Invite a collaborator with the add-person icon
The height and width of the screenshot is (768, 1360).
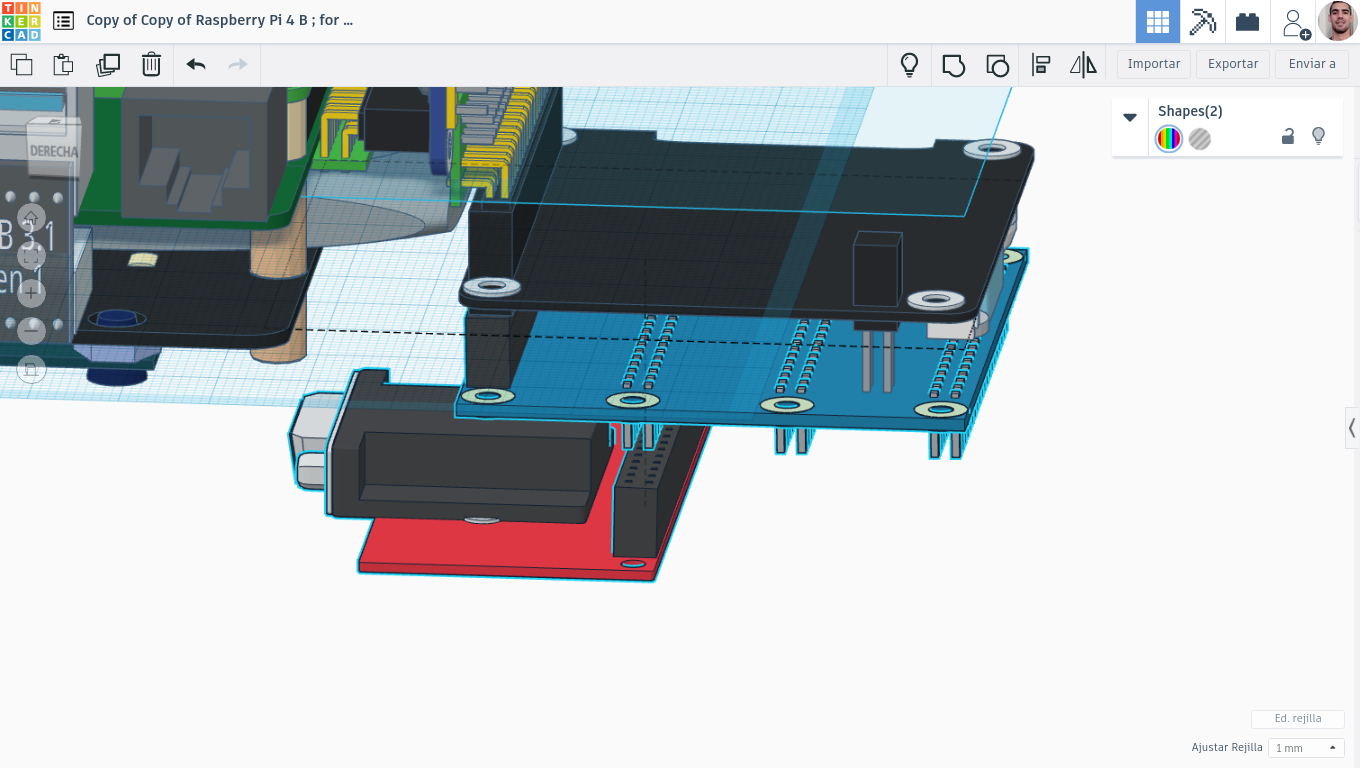(1295, 22)
